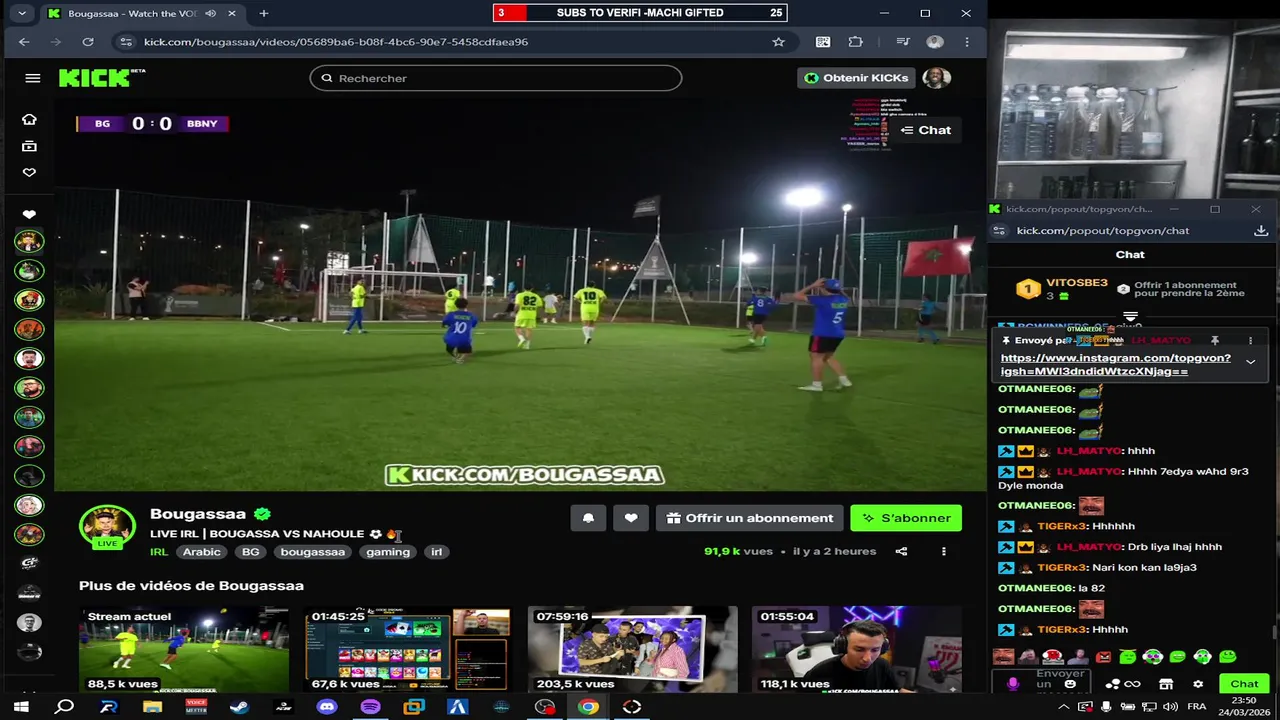
Task: Open the emoji picker smiley icon
Action: coord(1070,684)
